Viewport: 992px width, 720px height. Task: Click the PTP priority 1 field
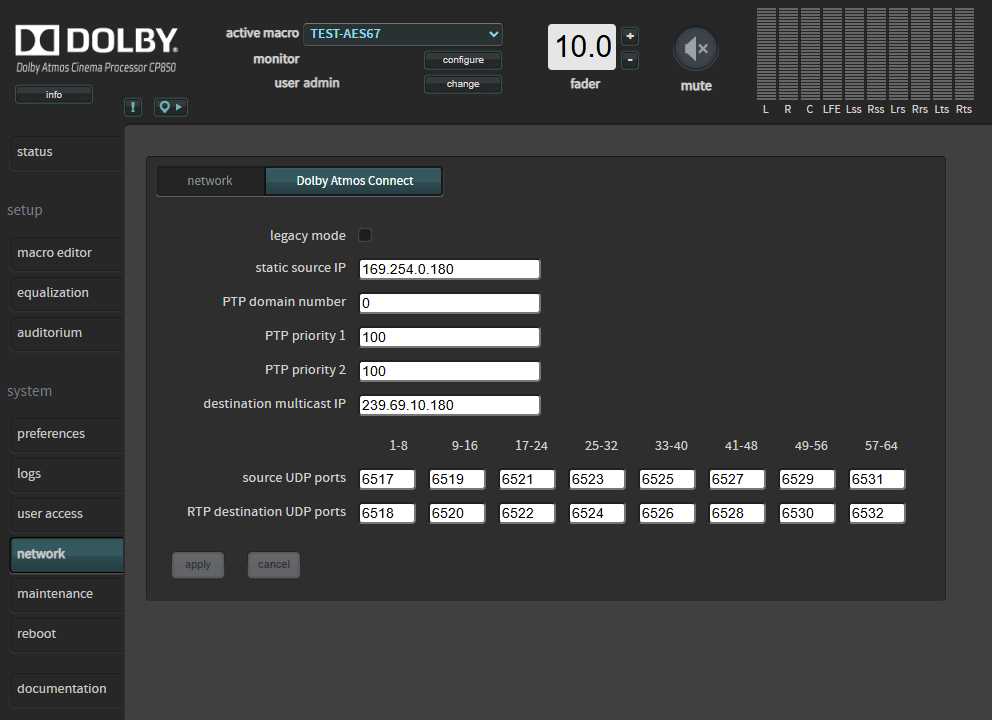click(450, 337)
